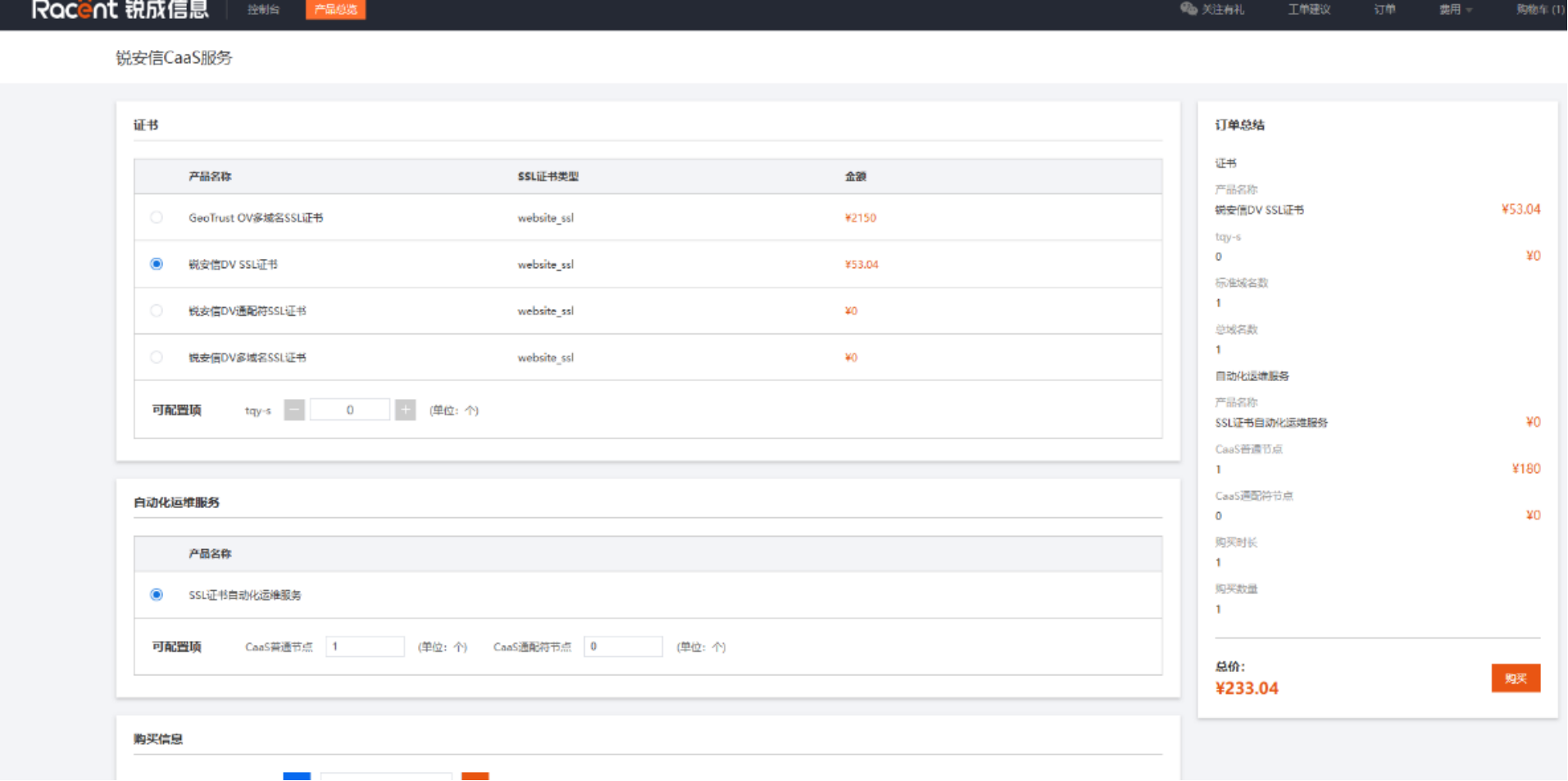
Task: Switch to the 产品总览 tab
Action: [335, 10]
